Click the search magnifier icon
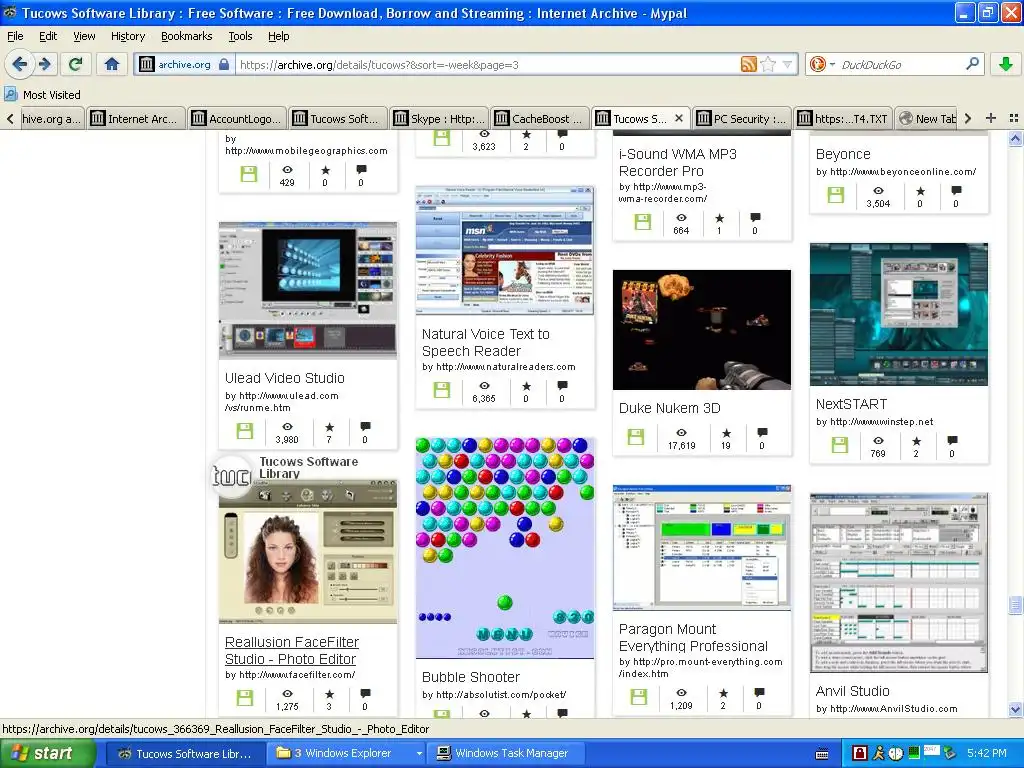 pyautogui.click(x=972, y=64)
